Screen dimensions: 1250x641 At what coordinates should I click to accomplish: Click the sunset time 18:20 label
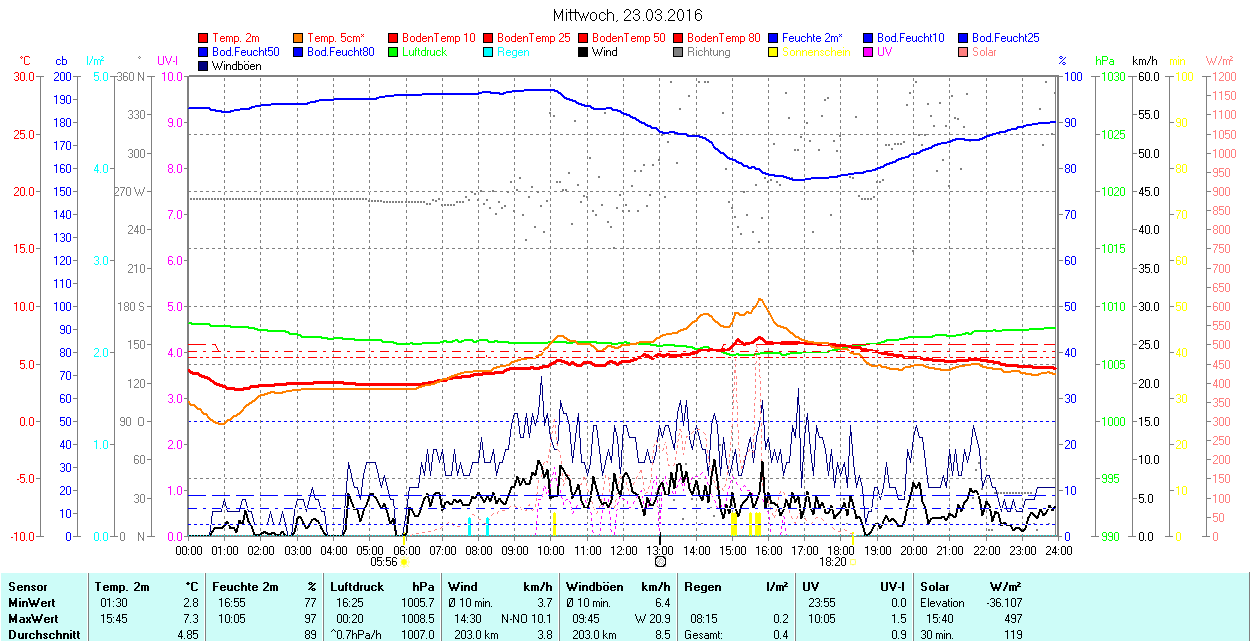pos(832,562)
